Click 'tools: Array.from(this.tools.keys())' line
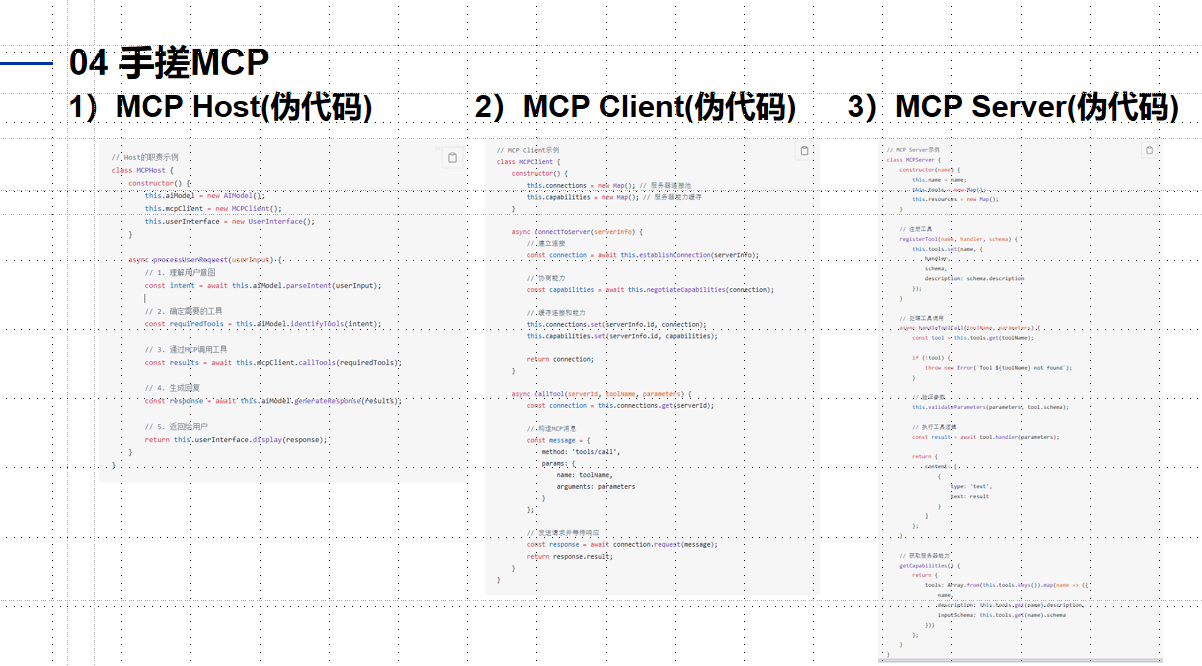 tap(1007, 585)
